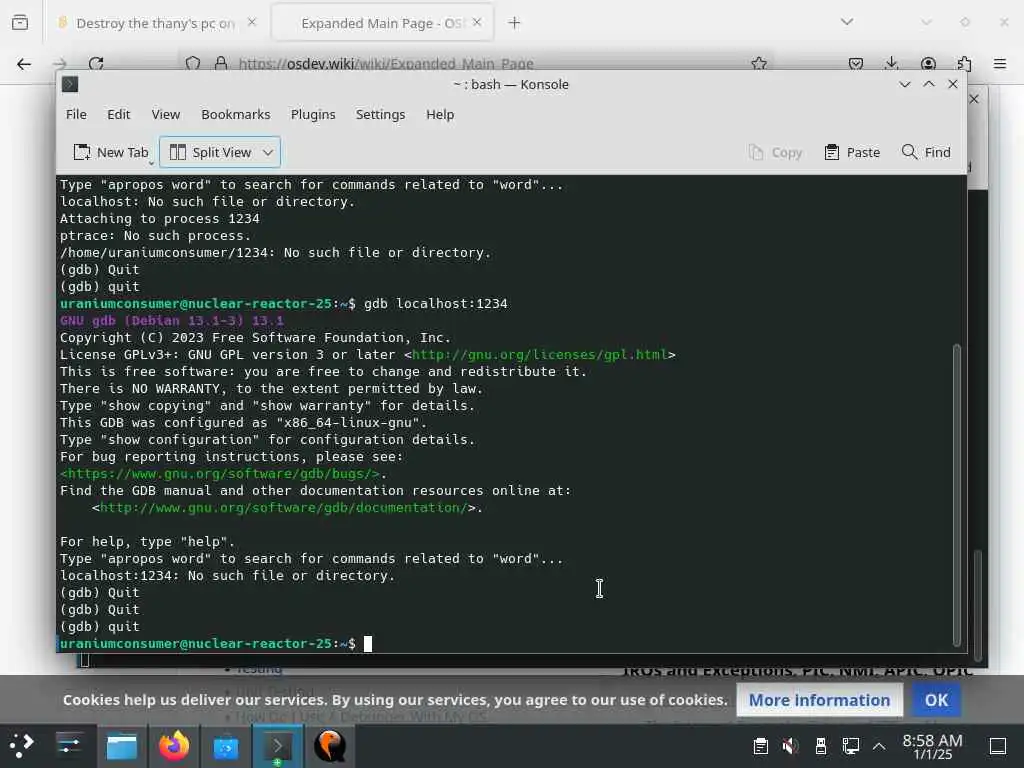The image size is (1024, 768).
Task: Open the Firefox account icon
Action: [928, 63]
